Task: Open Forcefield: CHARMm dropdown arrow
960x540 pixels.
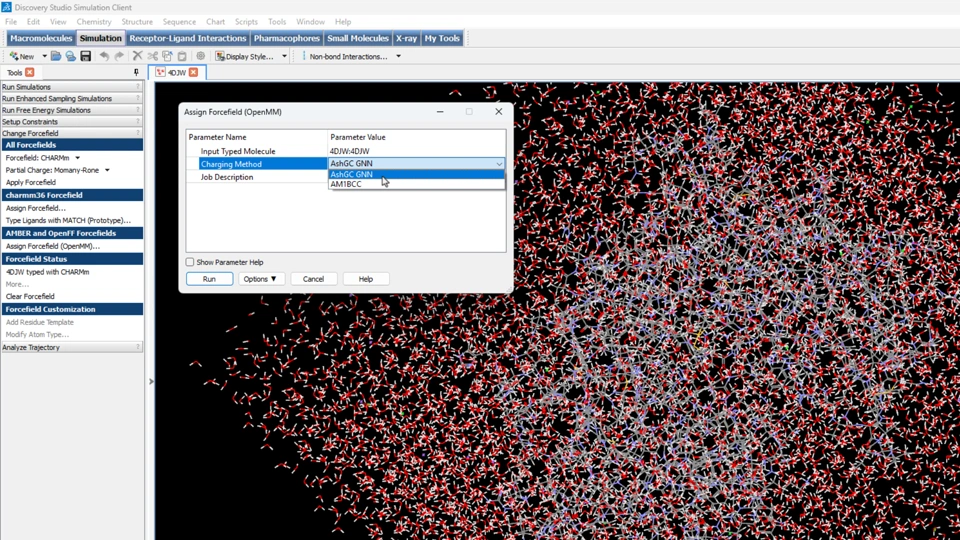Action: click(77, 158)
